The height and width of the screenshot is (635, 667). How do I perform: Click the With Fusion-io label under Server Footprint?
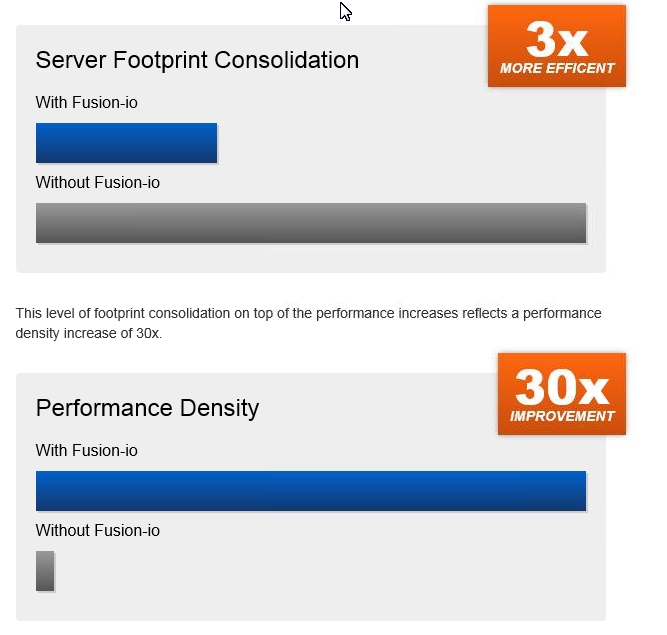point(87,103)
